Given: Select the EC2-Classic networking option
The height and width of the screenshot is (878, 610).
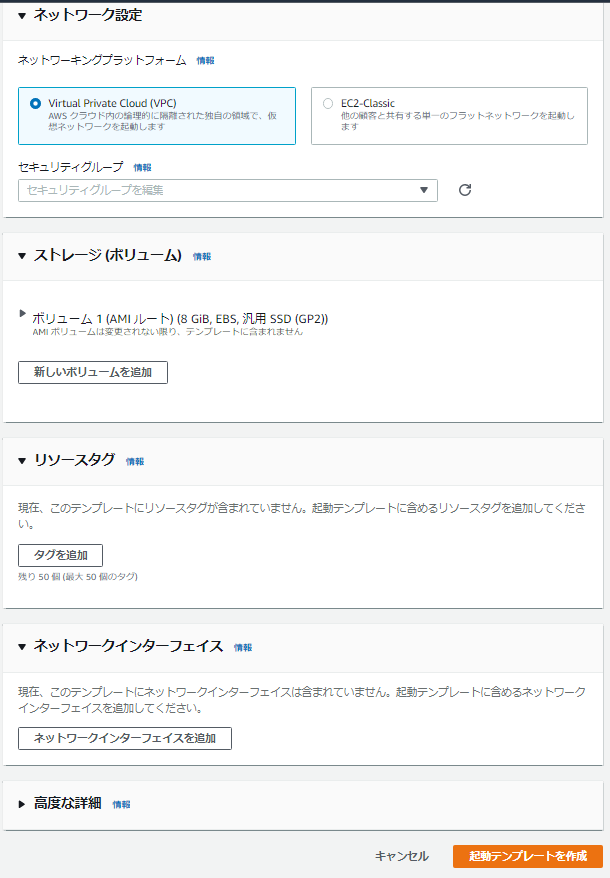Looking at the screenshot, I should 327,103.
